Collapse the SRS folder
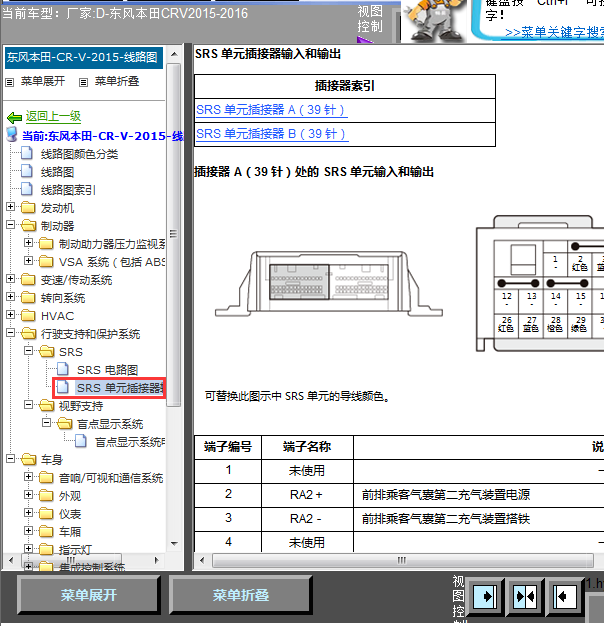 coord(28,351)
